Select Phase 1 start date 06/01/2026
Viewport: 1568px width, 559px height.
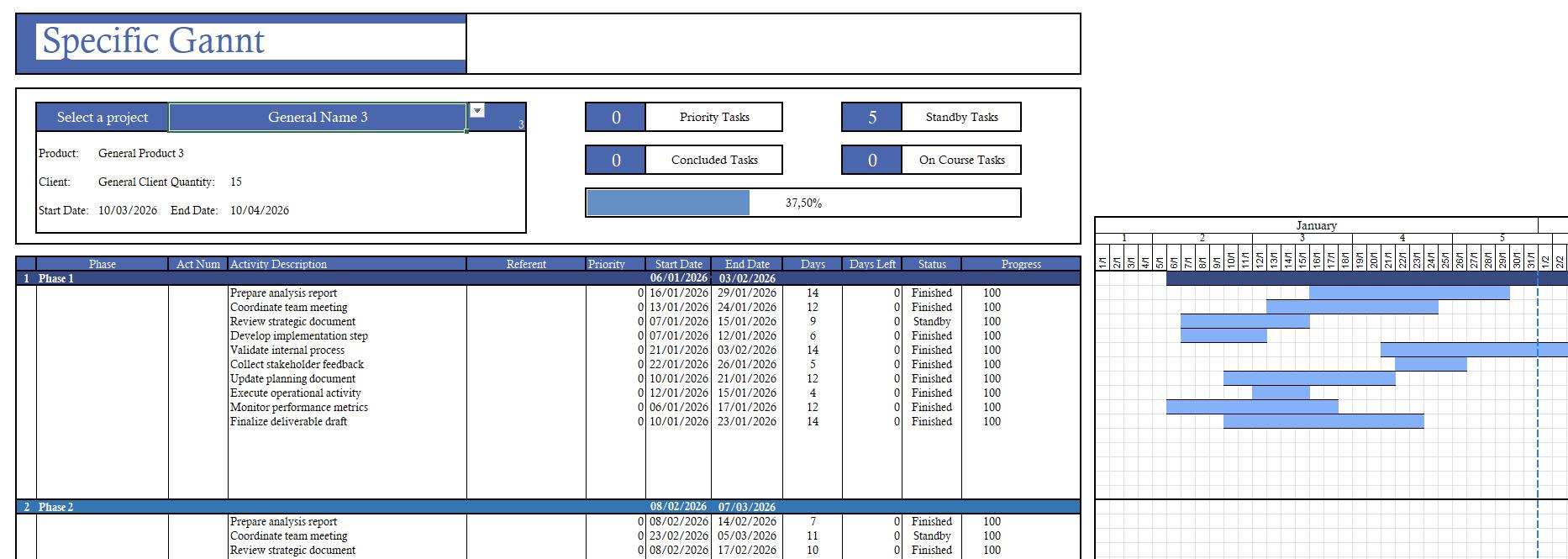click(x=679, y=278)
